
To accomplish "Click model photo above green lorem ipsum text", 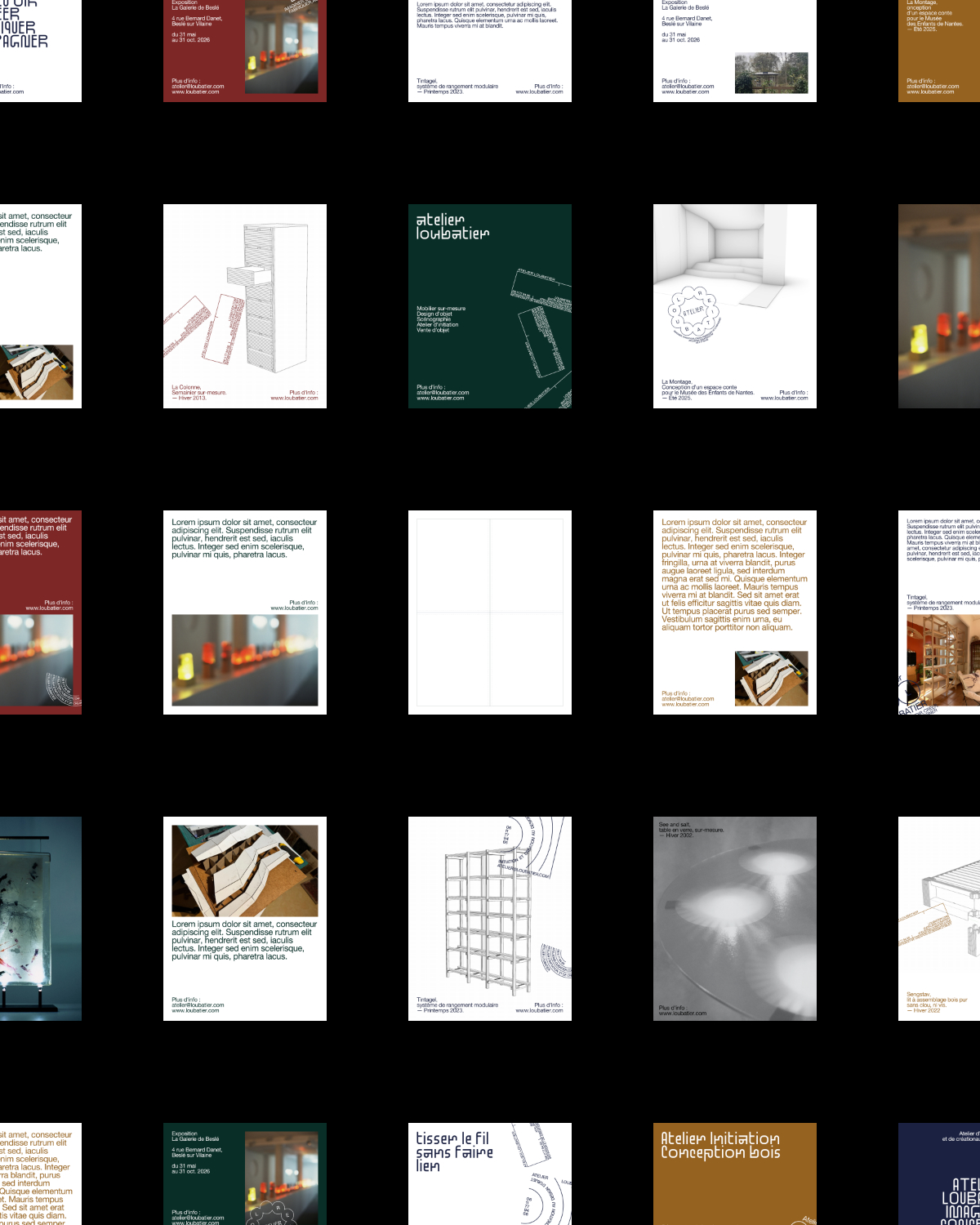I will pyautogui.click(x=245, y=871).
